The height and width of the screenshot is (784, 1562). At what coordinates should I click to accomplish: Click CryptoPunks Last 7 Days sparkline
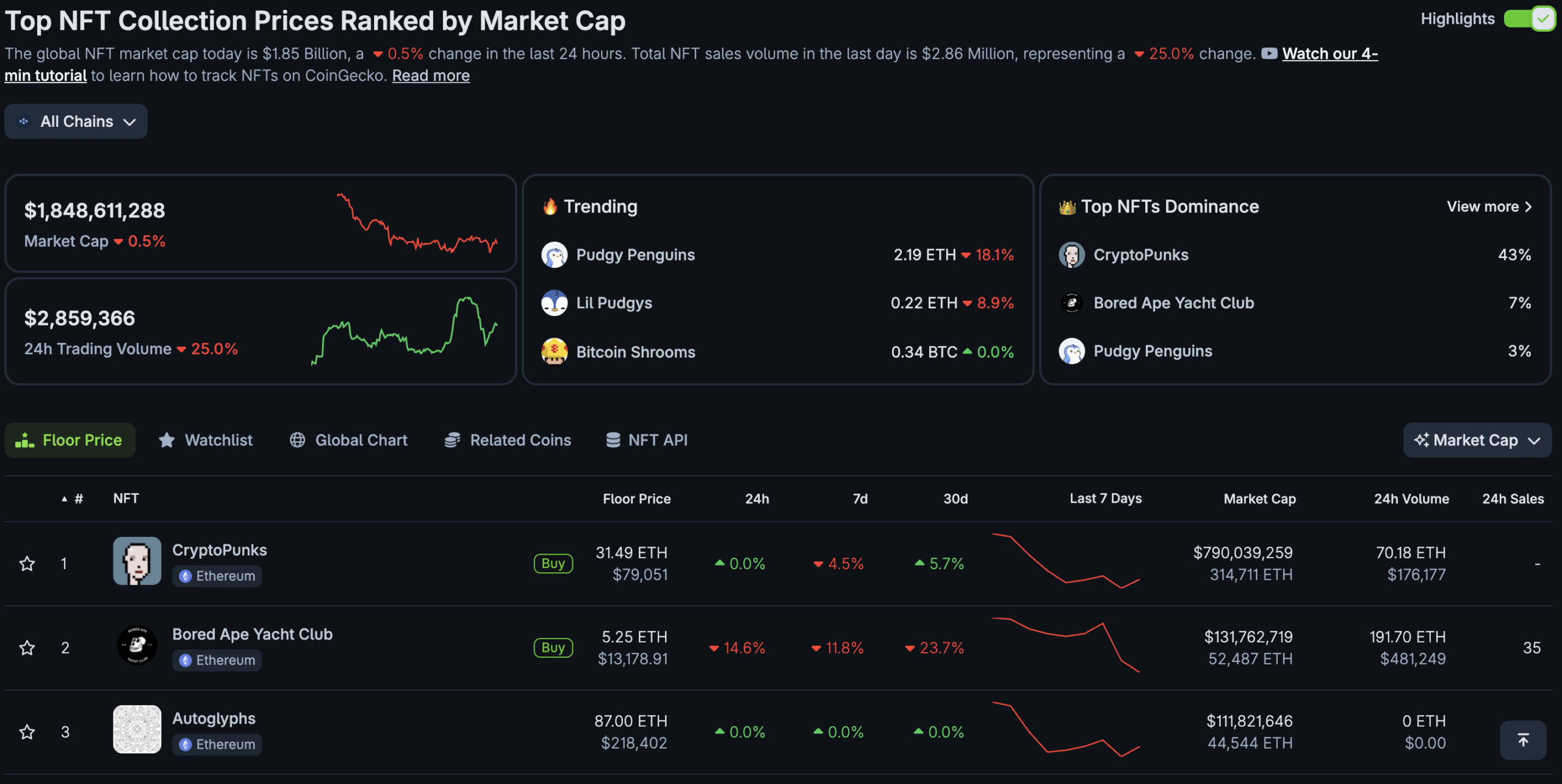pos(1066,561)
